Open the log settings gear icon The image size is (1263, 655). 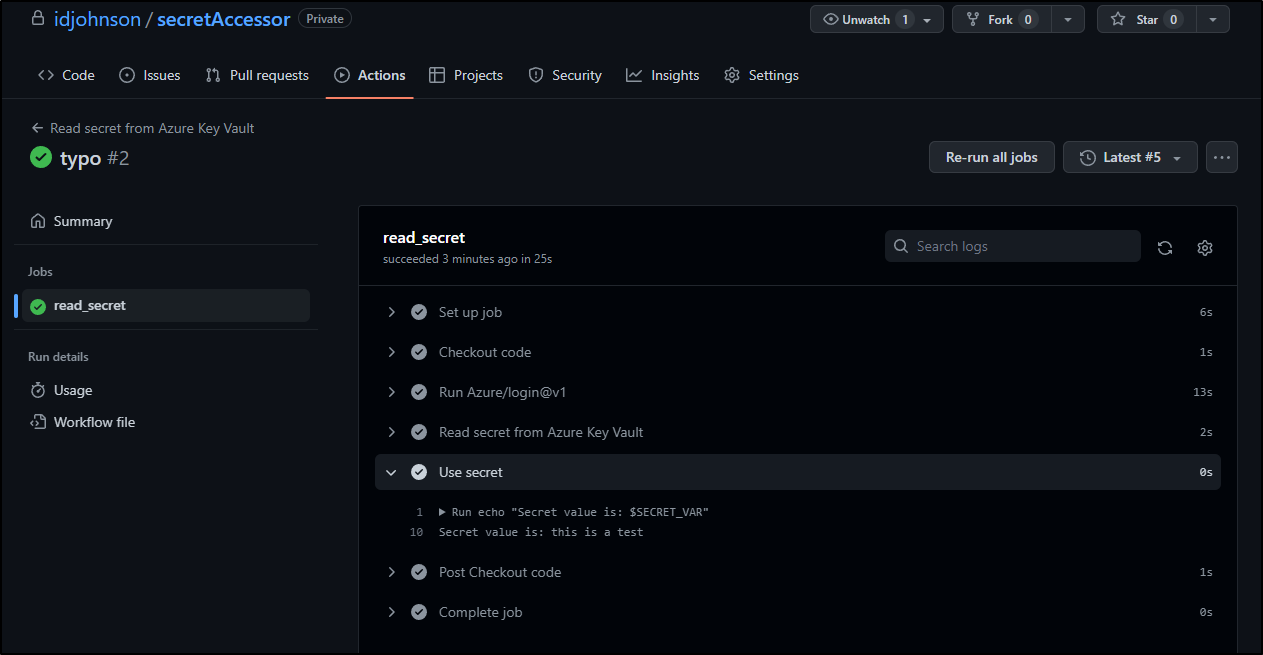click(1205, 248)
